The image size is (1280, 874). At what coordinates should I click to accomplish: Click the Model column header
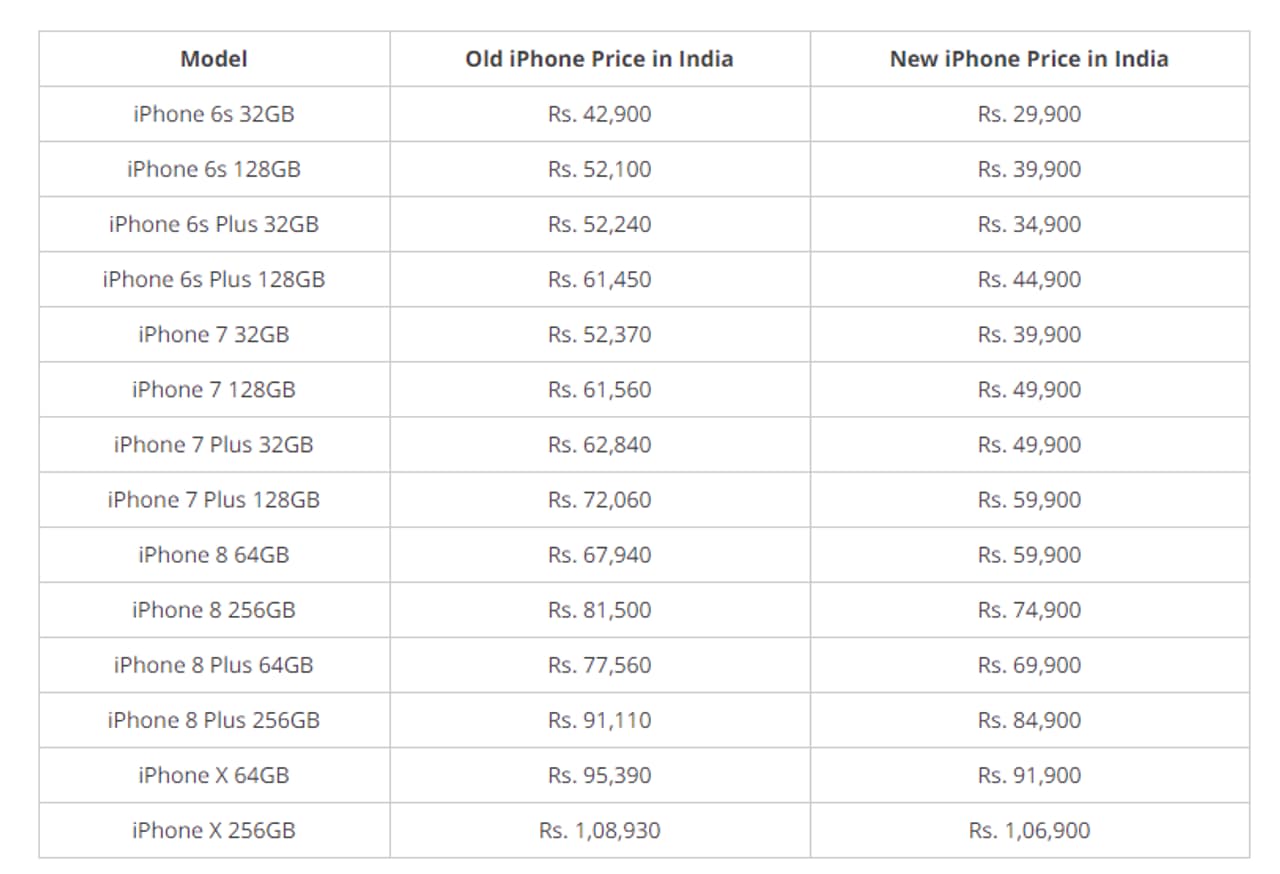click(214, 59)
